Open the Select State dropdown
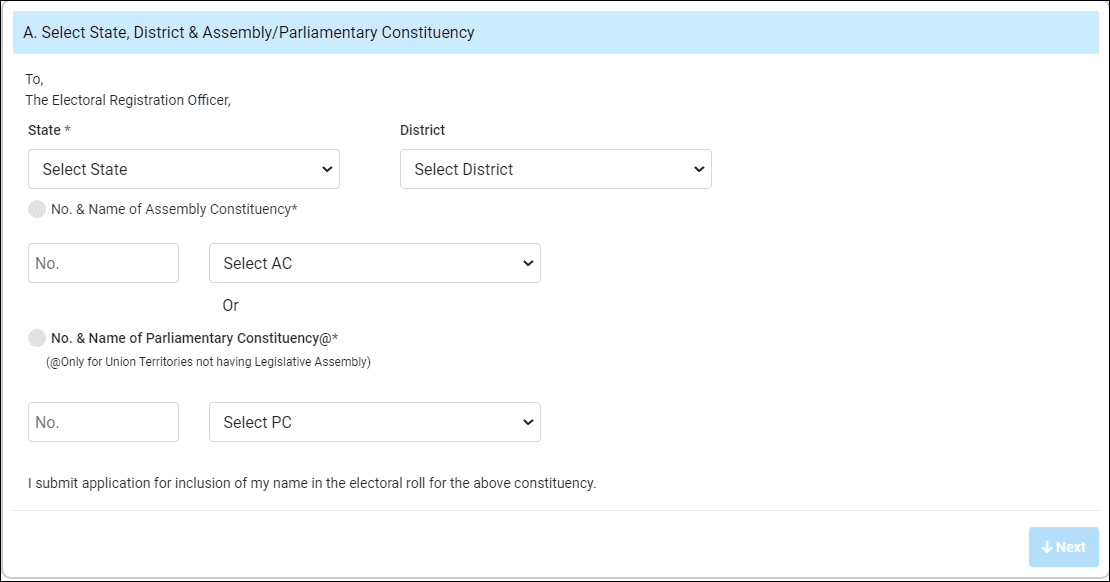Viewport: 1110px width, 582px height. coord(183,169)
